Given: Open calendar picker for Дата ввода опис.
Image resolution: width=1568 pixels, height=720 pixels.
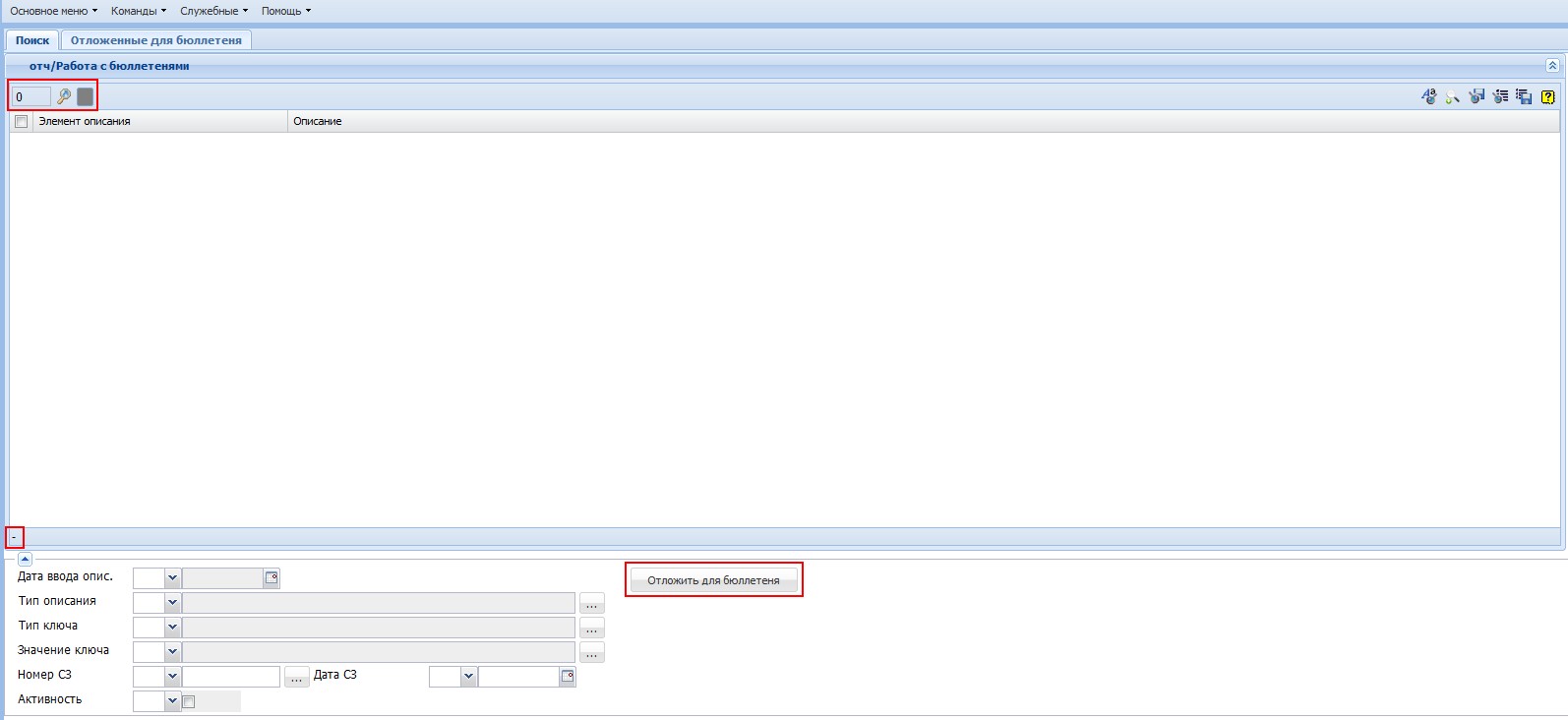Looking at the screenshot, I should tap(271, 578).
